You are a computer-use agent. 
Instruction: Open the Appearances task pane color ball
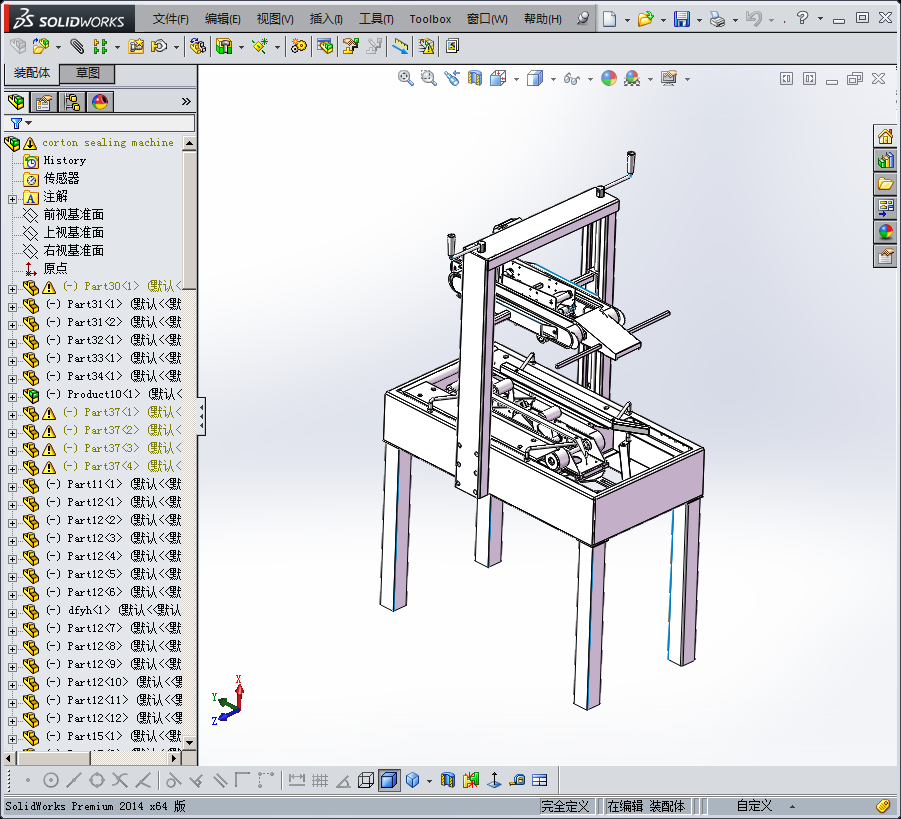tap(885, 232)
